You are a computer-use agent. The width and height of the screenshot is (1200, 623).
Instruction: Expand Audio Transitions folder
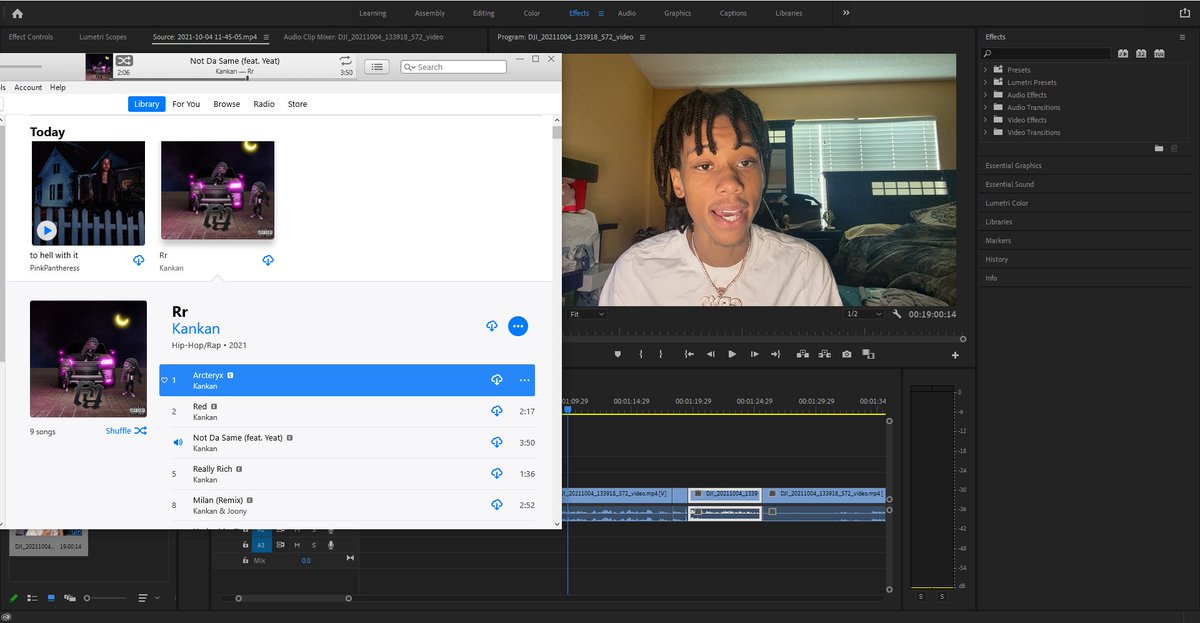[x=986, y=107]
